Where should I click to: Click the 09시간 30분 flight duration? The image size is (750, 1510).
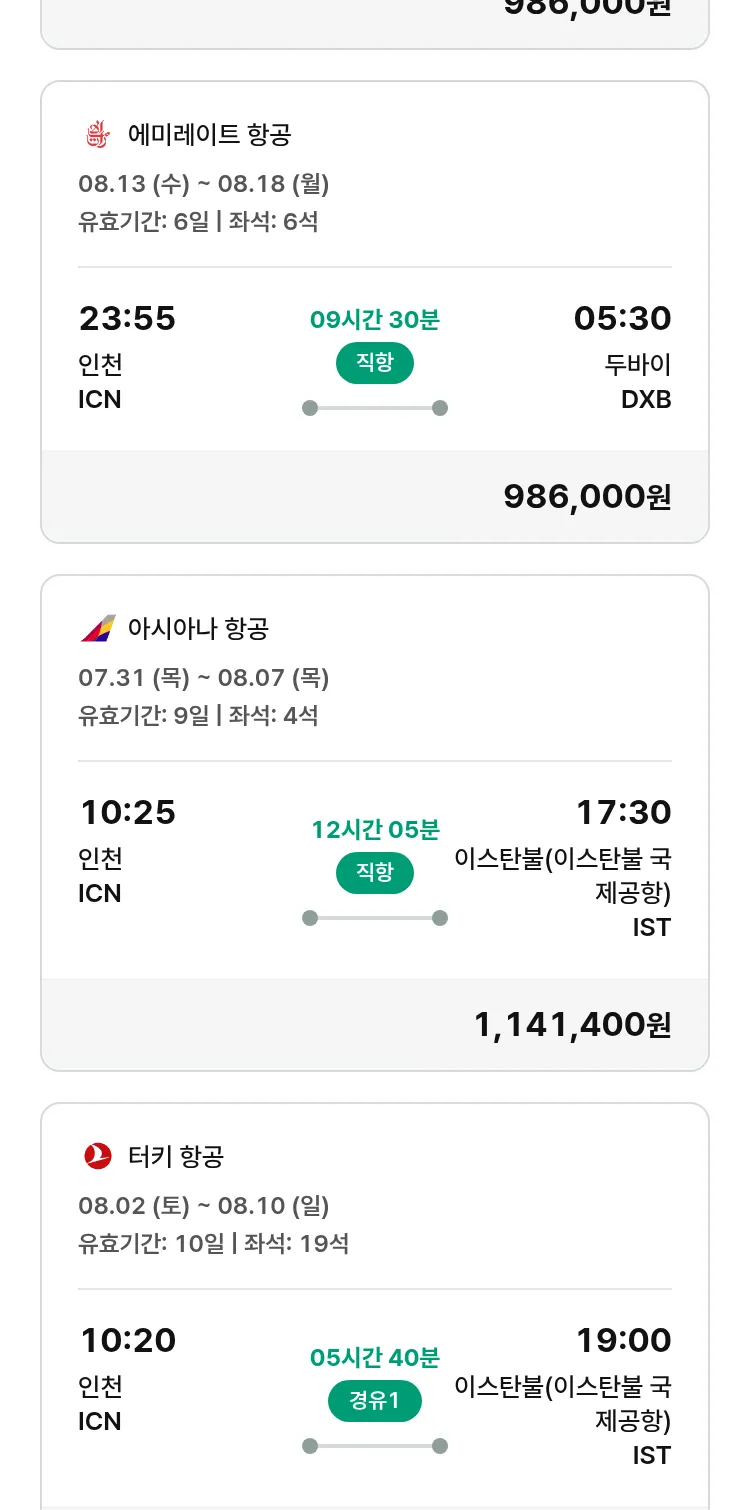pos(375,320)
